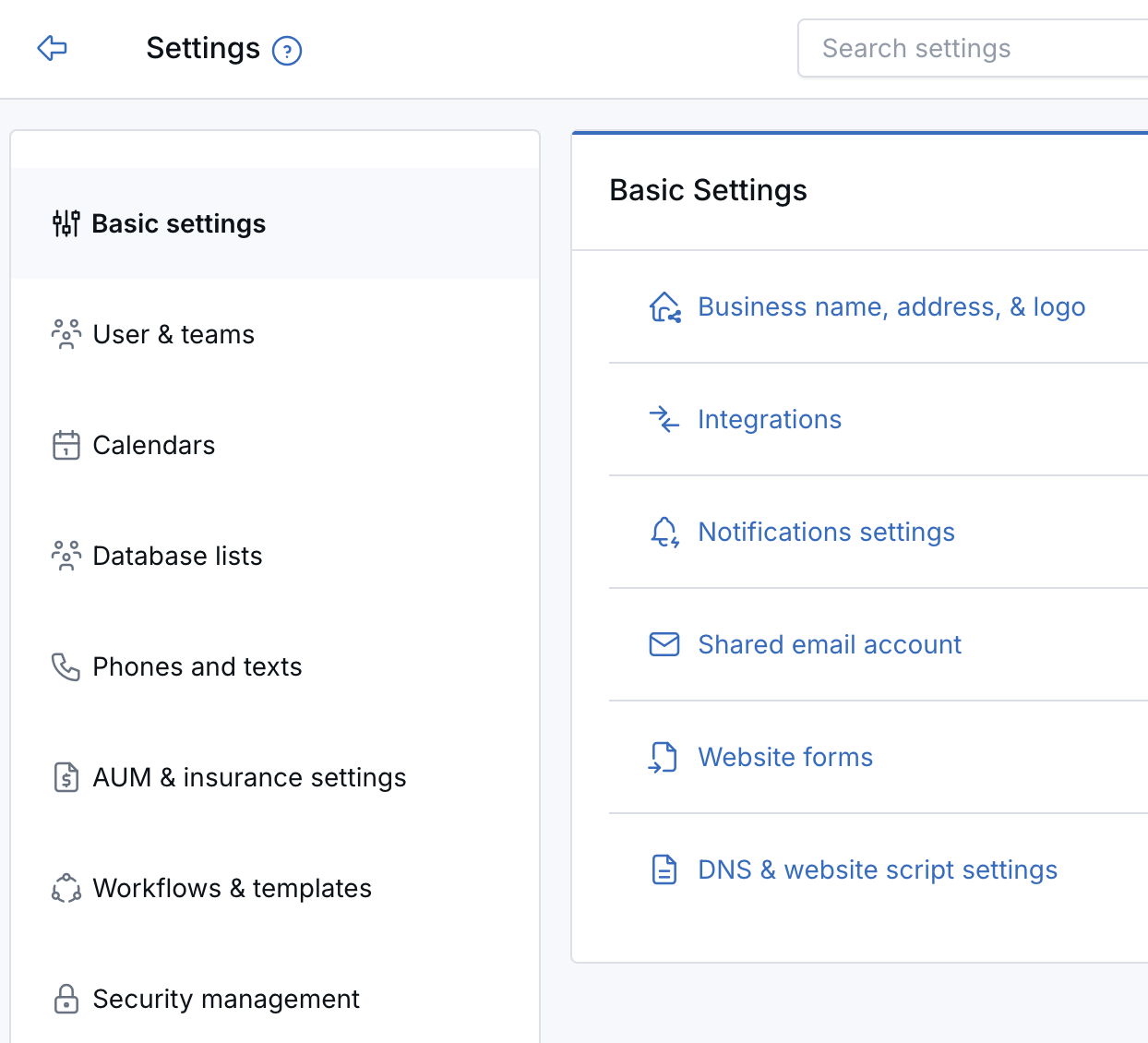Image resolution: width=1148 pixels, height=1043 pixels.
Task: Click the AUM & insurance dollar document icon
Action: 66,777
